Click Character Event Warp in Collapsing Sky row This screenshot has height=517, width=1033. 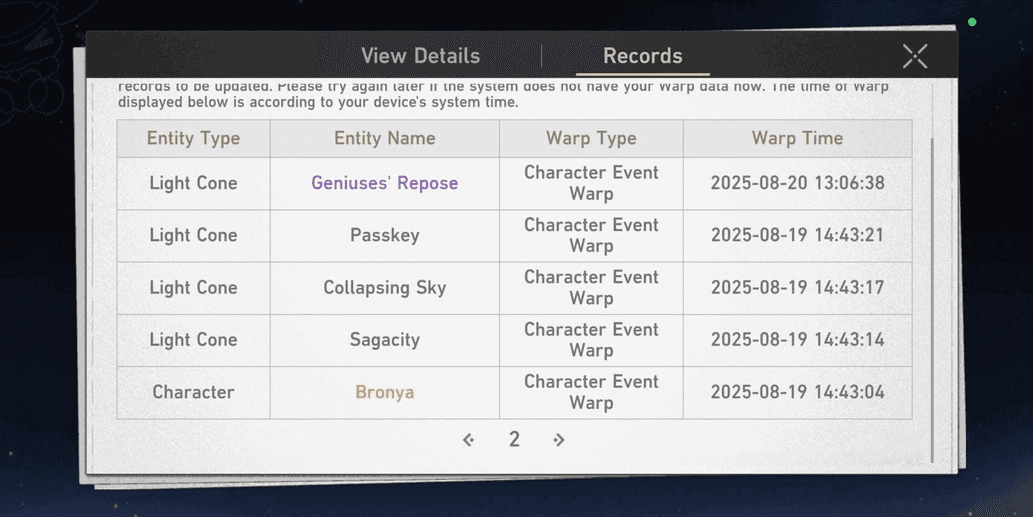point(591,288)
